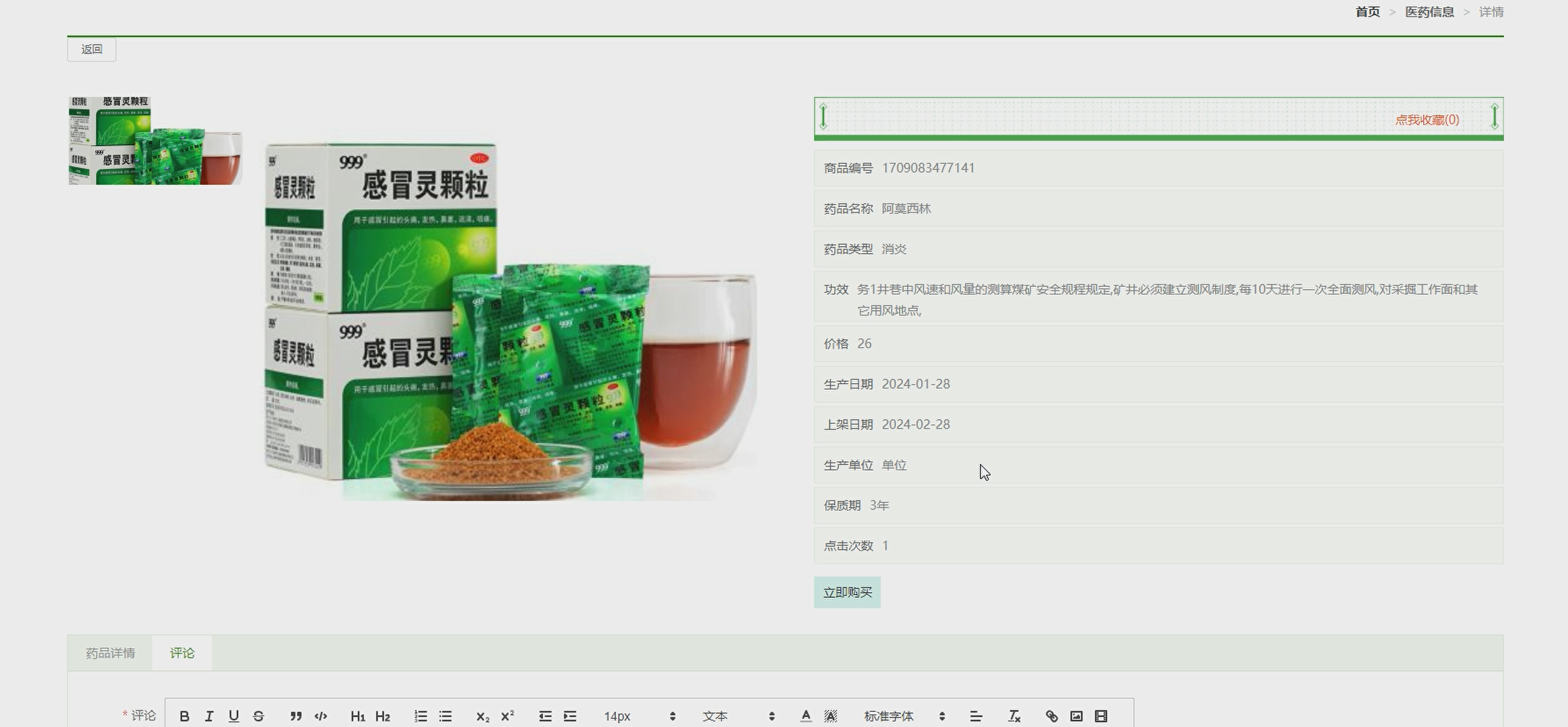The image size is (1568, 727).
Task: Increase the text indent
Action: coord(570,716)
